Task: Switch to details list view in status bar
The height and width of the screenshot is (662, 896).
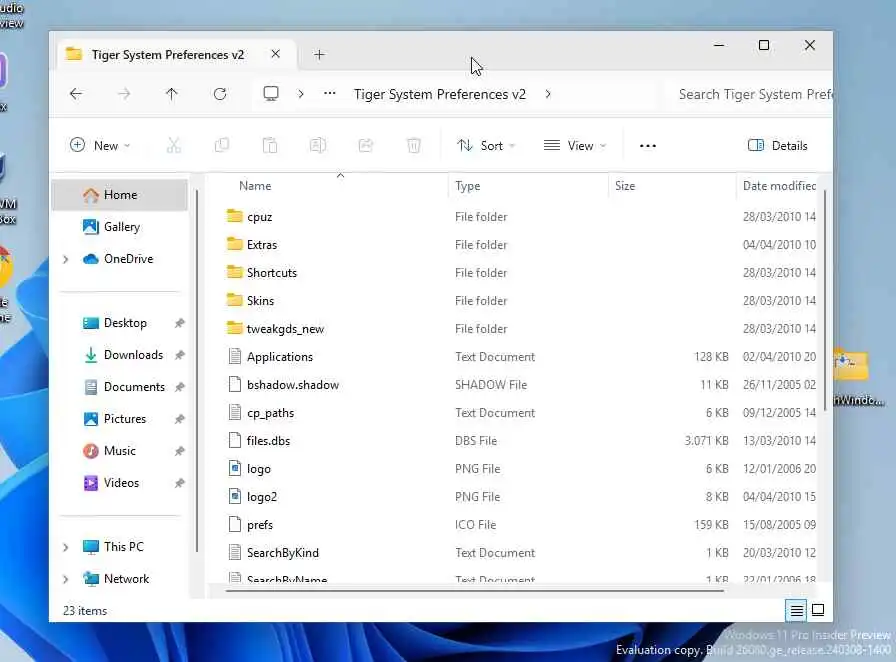Action: [796, 610]
